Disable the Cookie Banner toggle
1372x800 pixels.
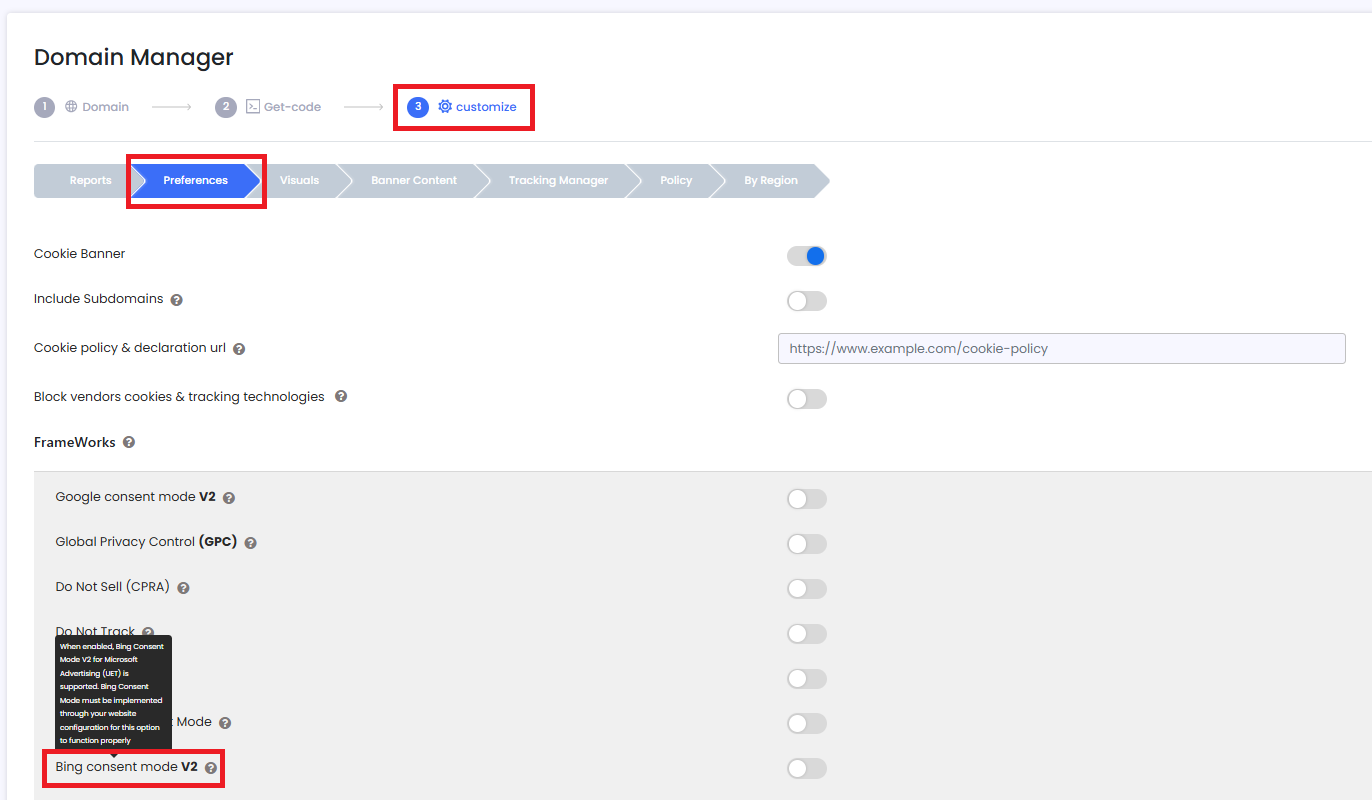click(x=807, y=256)
